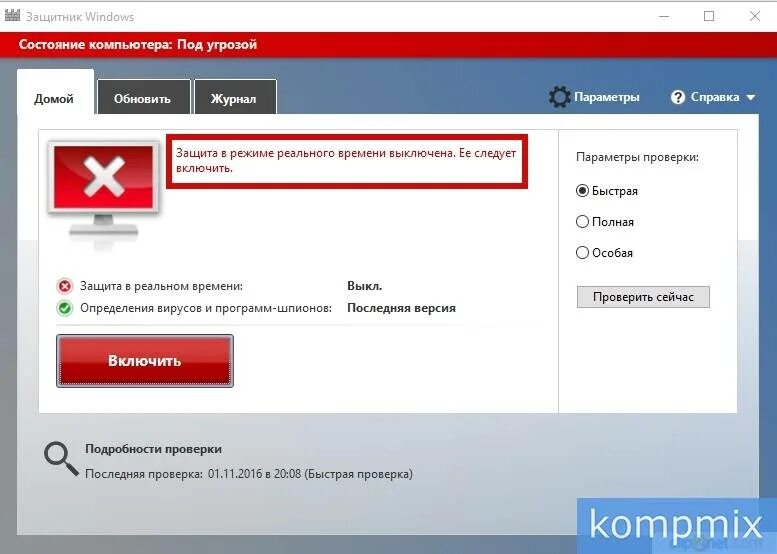This screenshot has height=554, width=777.
Task: Click the Windows Defender castle icon in title bar
Action: 12,15
